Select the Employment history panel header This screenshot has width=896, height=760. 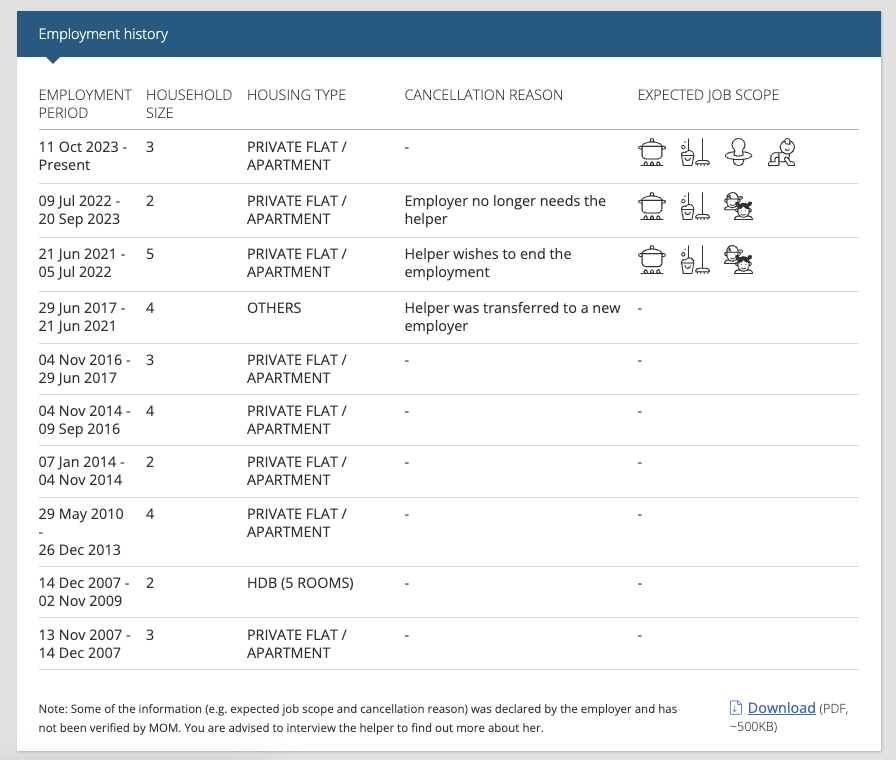449,34
